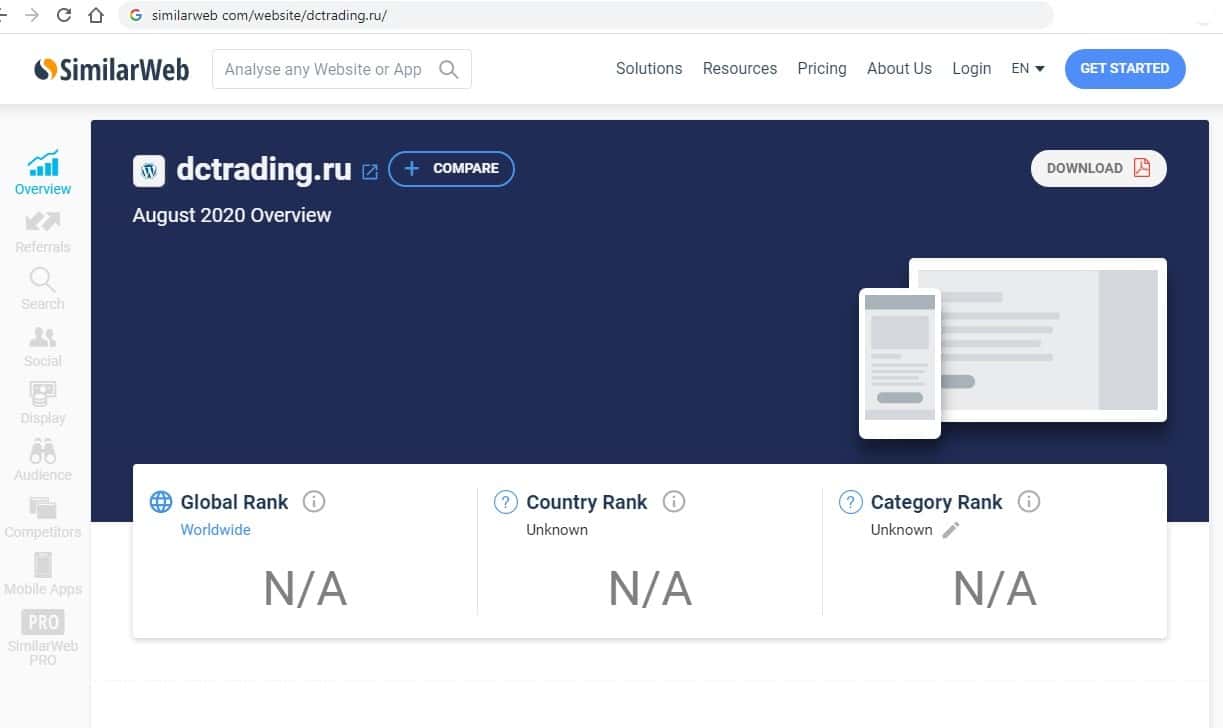Click the SimilarWeb logo

[111, 69]
